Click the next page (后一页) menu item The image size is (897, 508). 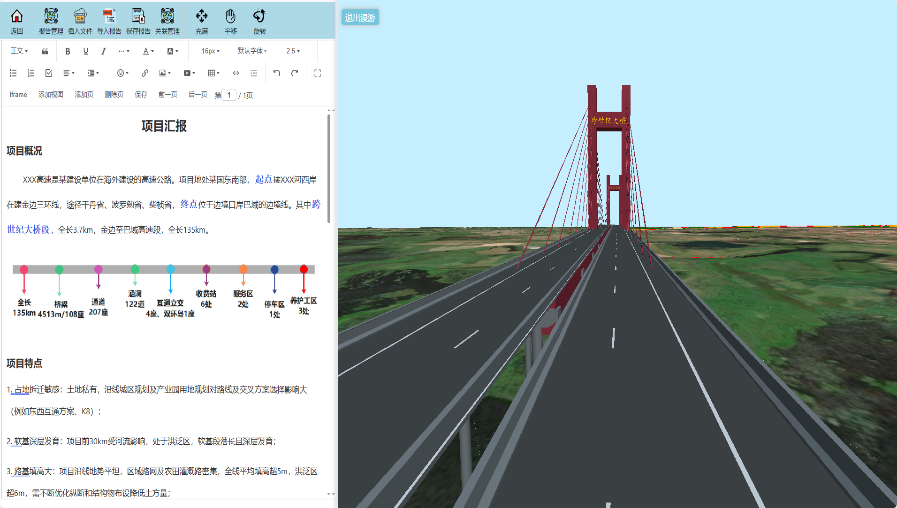tap(197, 95)
